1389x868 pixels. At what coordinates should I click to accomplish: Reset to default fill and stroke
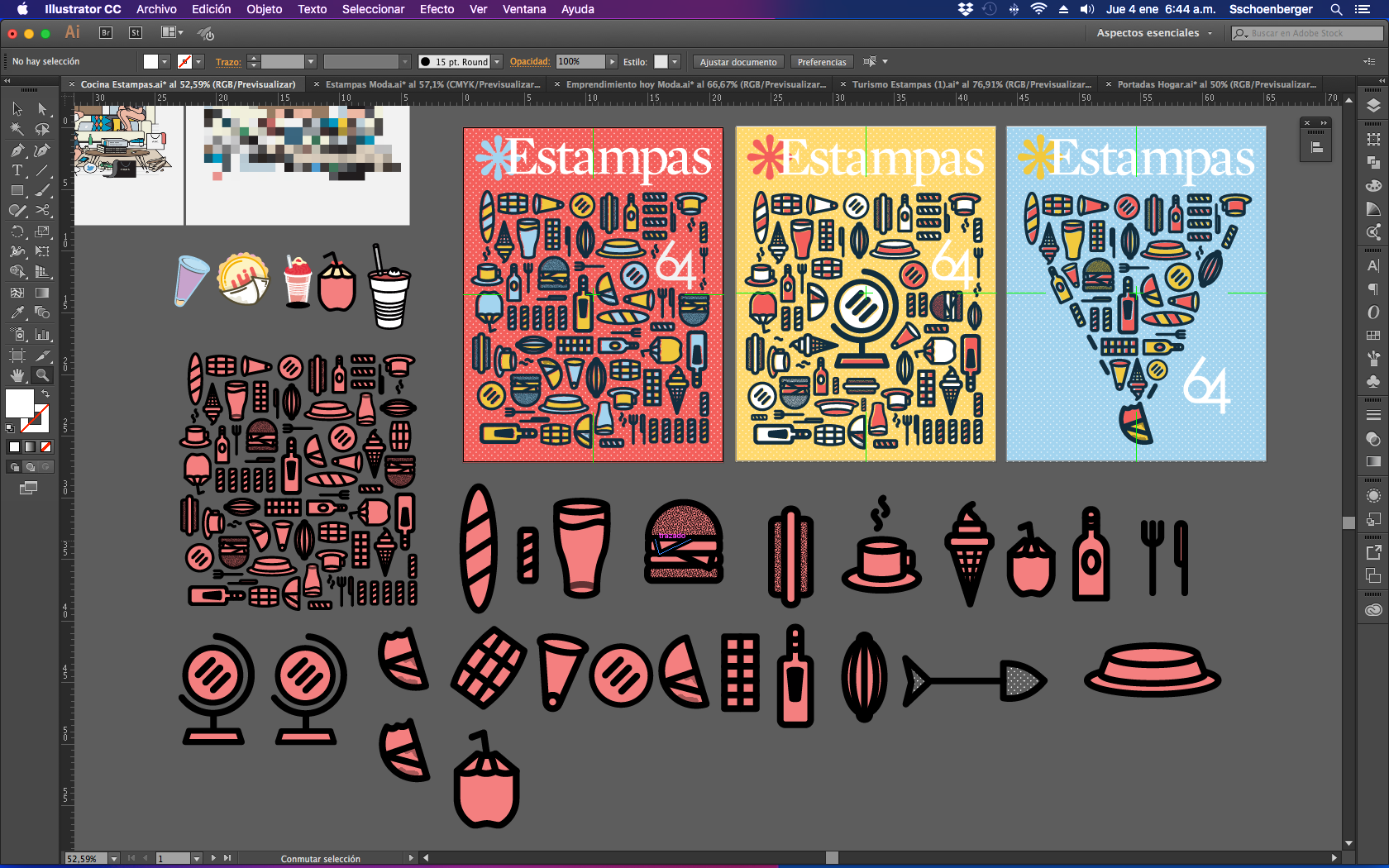tap(10, 428)
